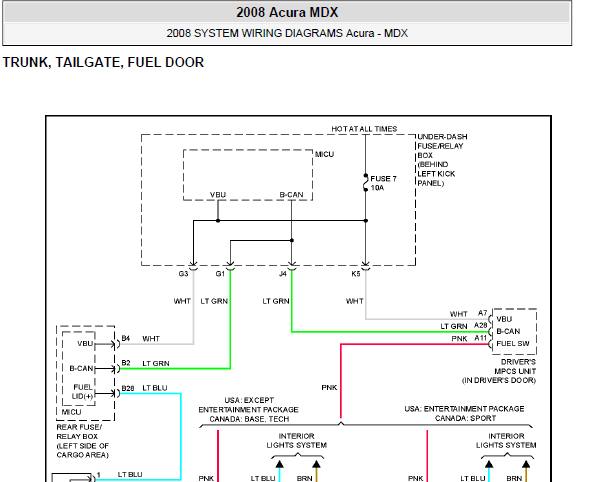Click the 'FUSE 7 10A' label
The width and height of the screenshot is (603, 482).
(383, 183)
